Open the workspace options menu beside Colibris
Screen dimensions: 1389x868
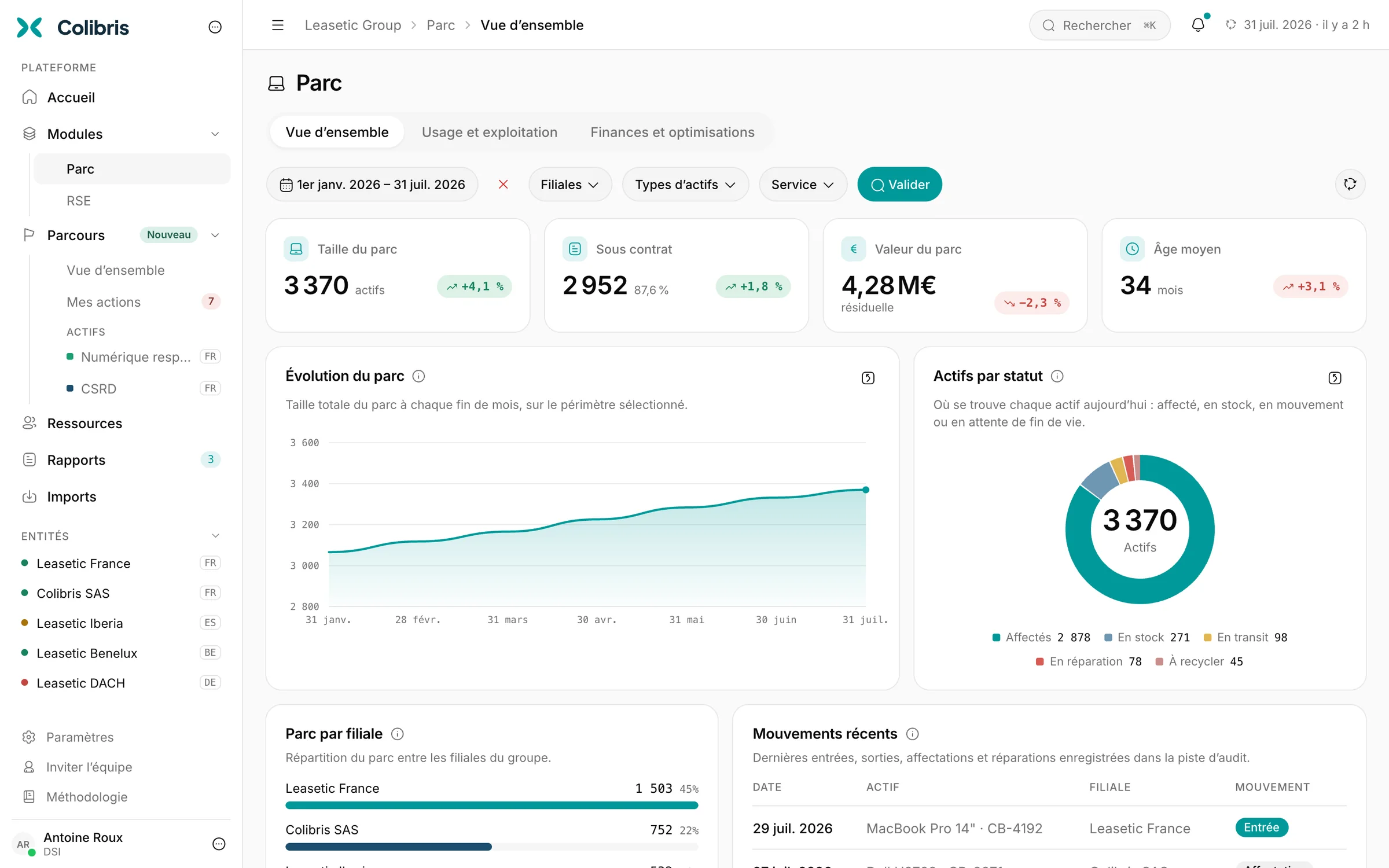[x=215, y=27]
